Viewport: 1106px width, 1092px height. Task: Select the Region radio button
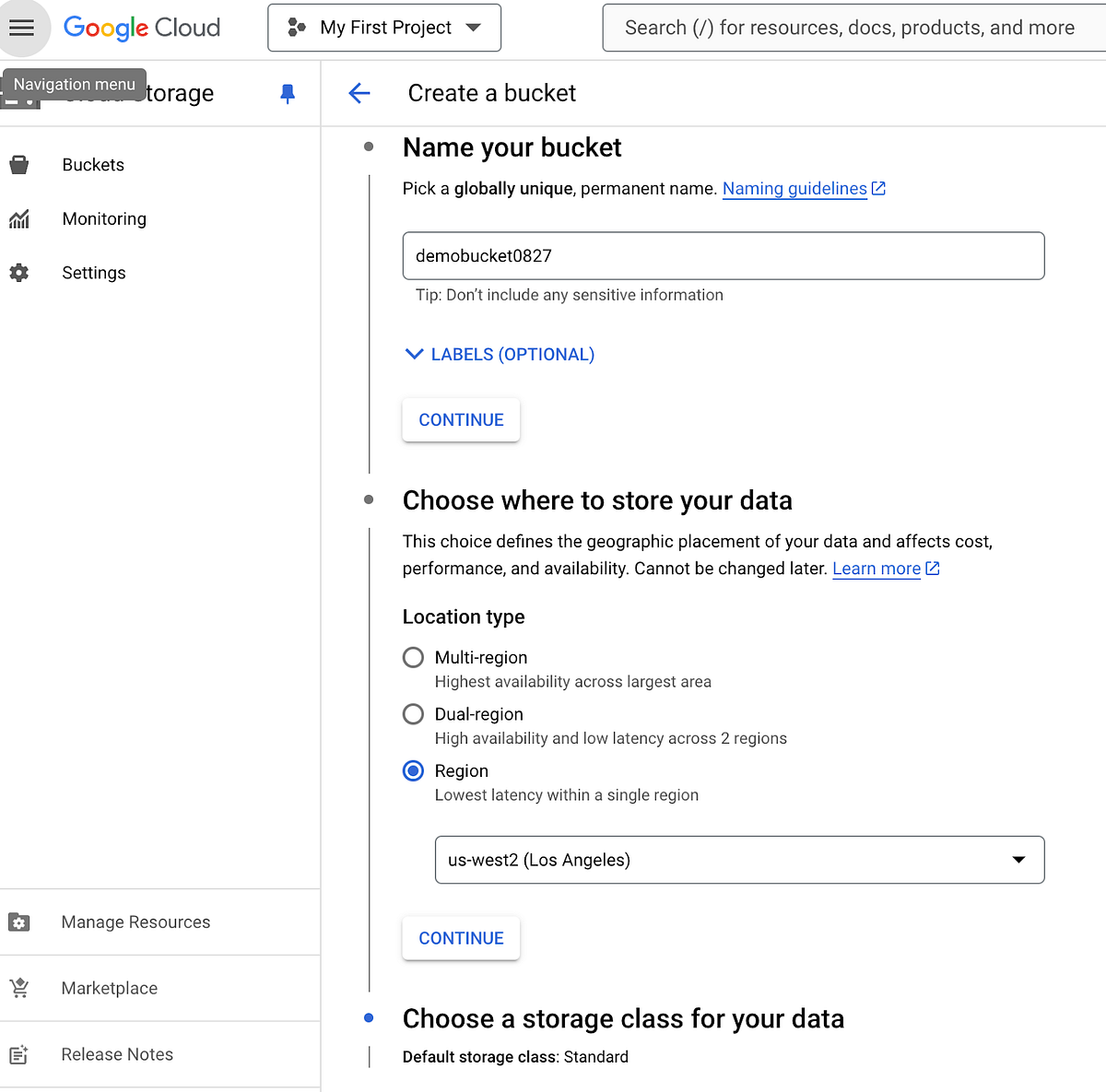coord(413,770)
